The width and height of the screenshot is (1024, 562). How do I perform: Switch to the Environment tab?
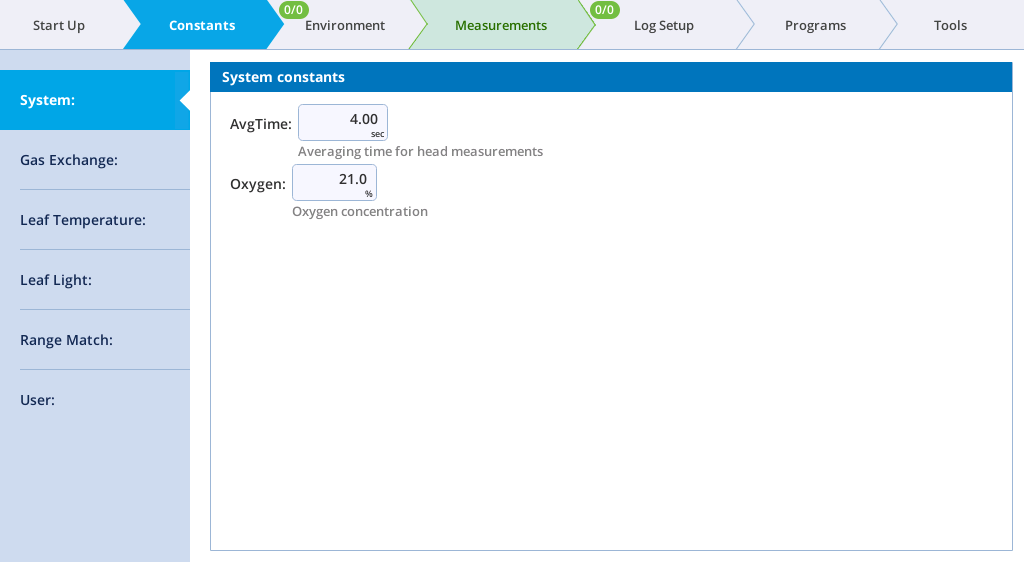point(345,26)
